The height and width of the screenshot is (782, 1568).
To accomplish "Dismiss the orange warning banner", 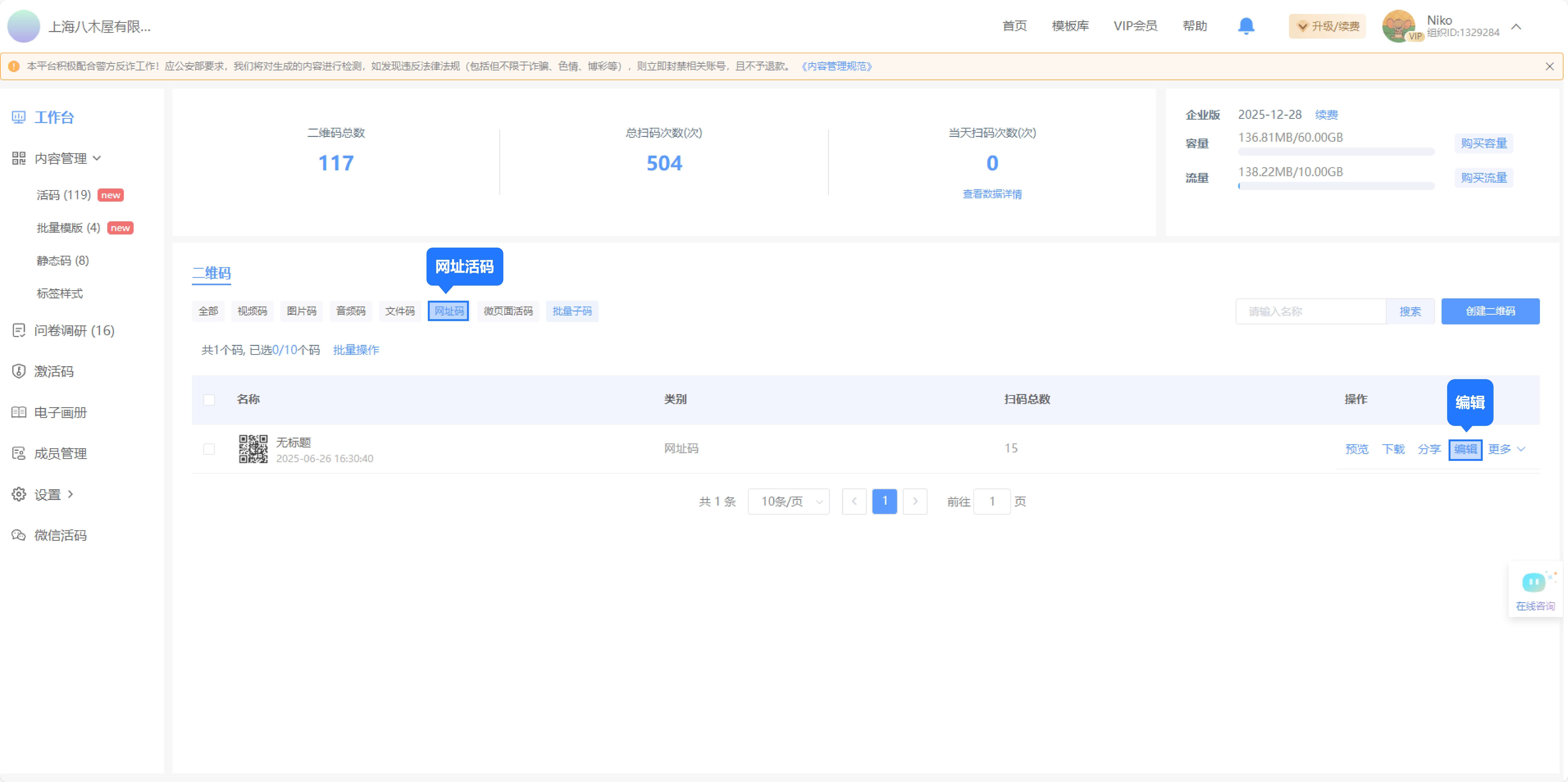I will 1549,66.
